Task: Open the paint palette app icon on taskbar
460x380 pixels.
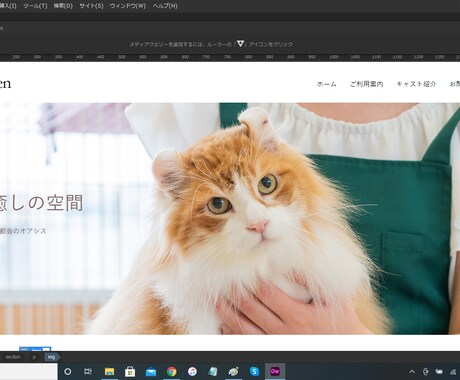Action: [233, 371]
